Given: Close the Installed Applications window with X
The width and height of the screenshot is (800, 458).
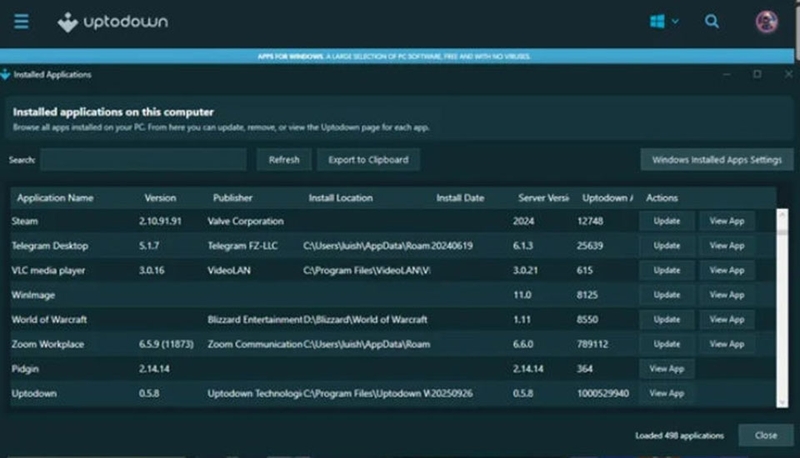Looking at the screenshot, I should [x=788, y=74].
